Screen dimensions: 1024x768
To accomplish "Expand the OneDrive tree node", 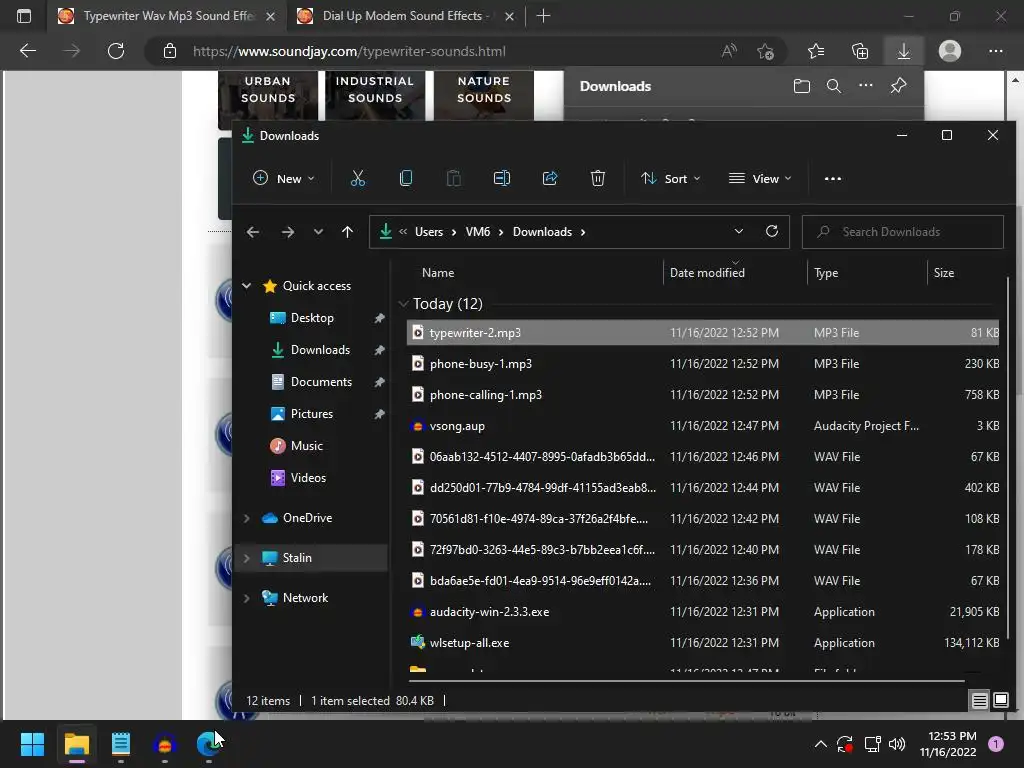I will [x=247, y=518].
